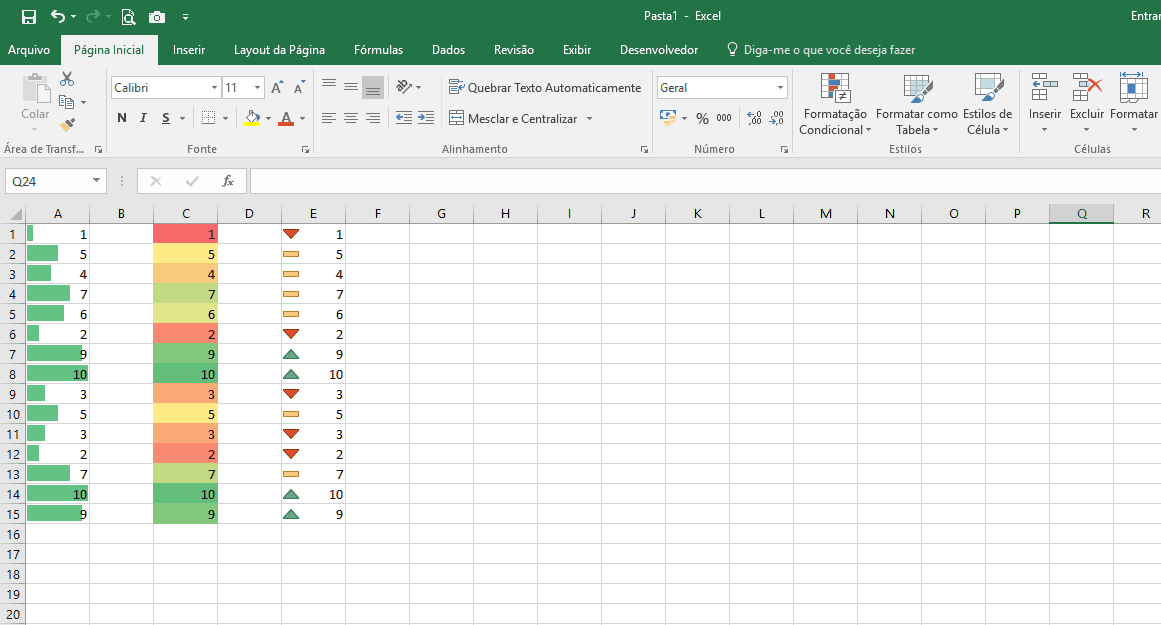This screenshot has height=625, width=1161.
Task: Toggle Italic (I) formatting
Action: 143,118
